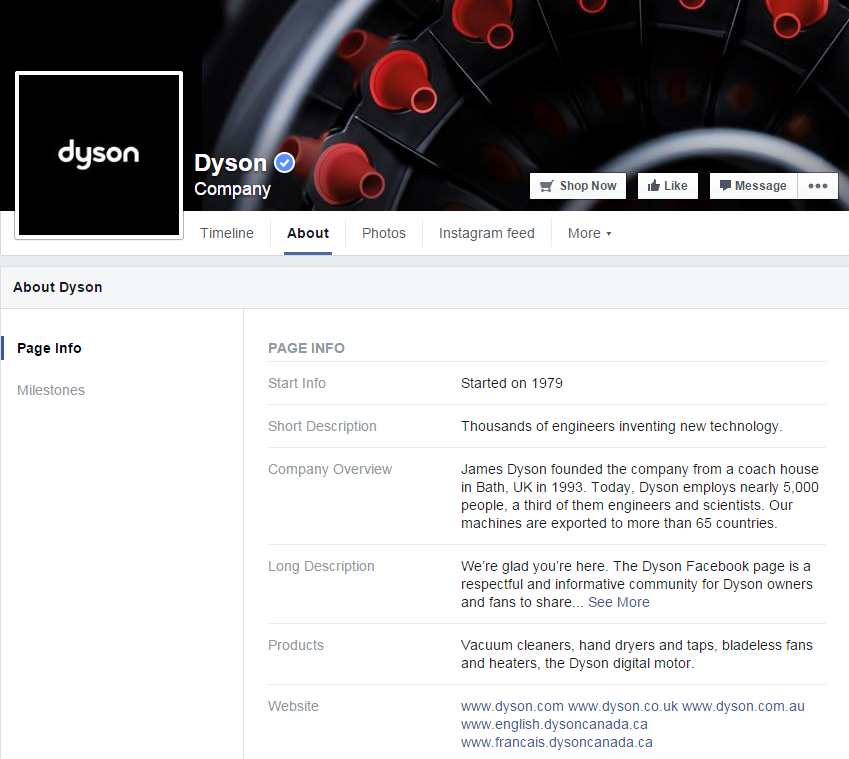
Task: Click the 'James Dyson founded the company' overview text
Action: tap(639, 496)
